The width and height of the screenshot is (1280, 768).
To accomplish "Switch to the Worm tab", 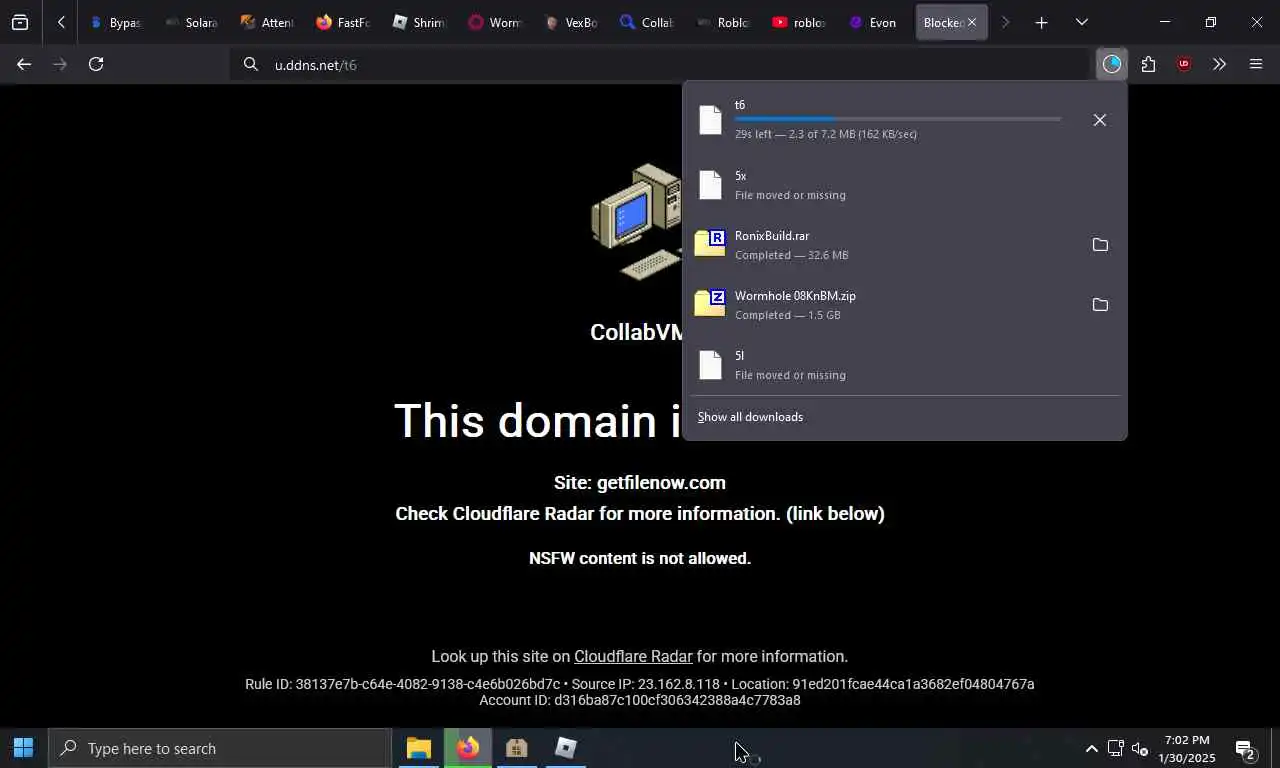I will (495, 22).
